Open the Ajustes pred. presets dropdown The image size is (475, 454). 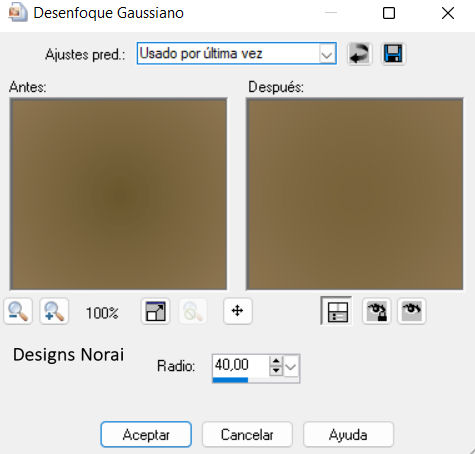236,53
